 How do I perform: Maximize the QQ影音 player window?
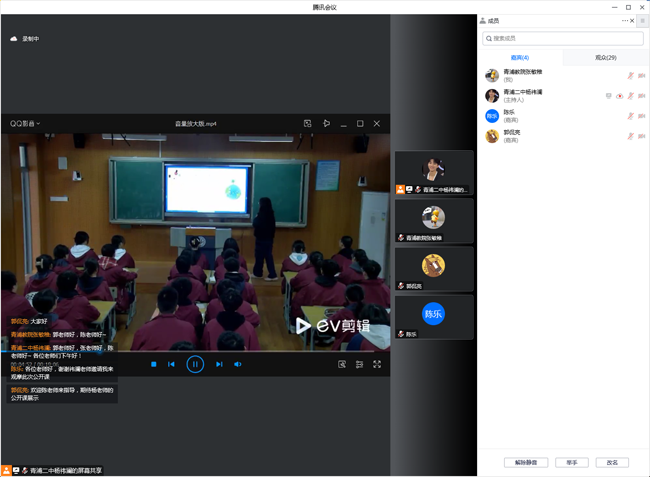tap(360, 123)
